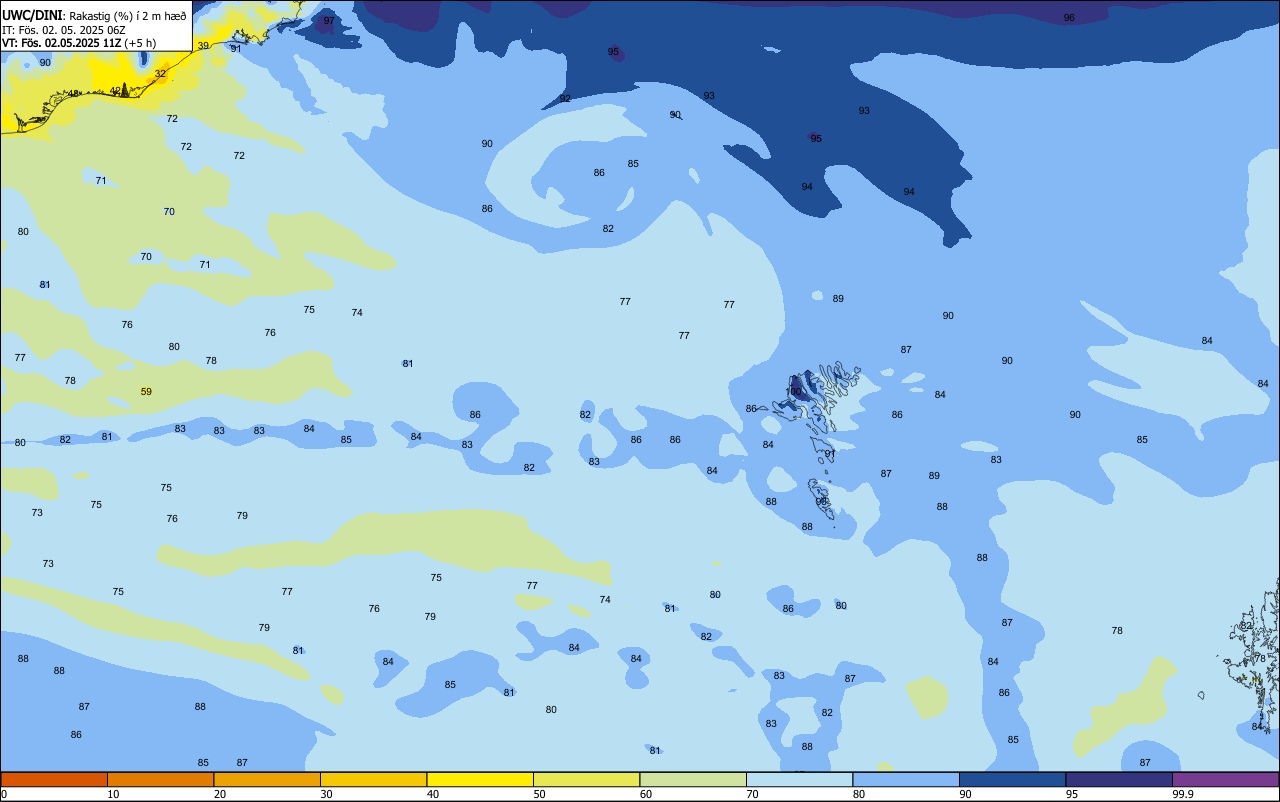This screenshot has width=1280, height=802.
Task: Click the orange 10–20 legend swatch
Action: pyautogui.click(x=160, y=779)
